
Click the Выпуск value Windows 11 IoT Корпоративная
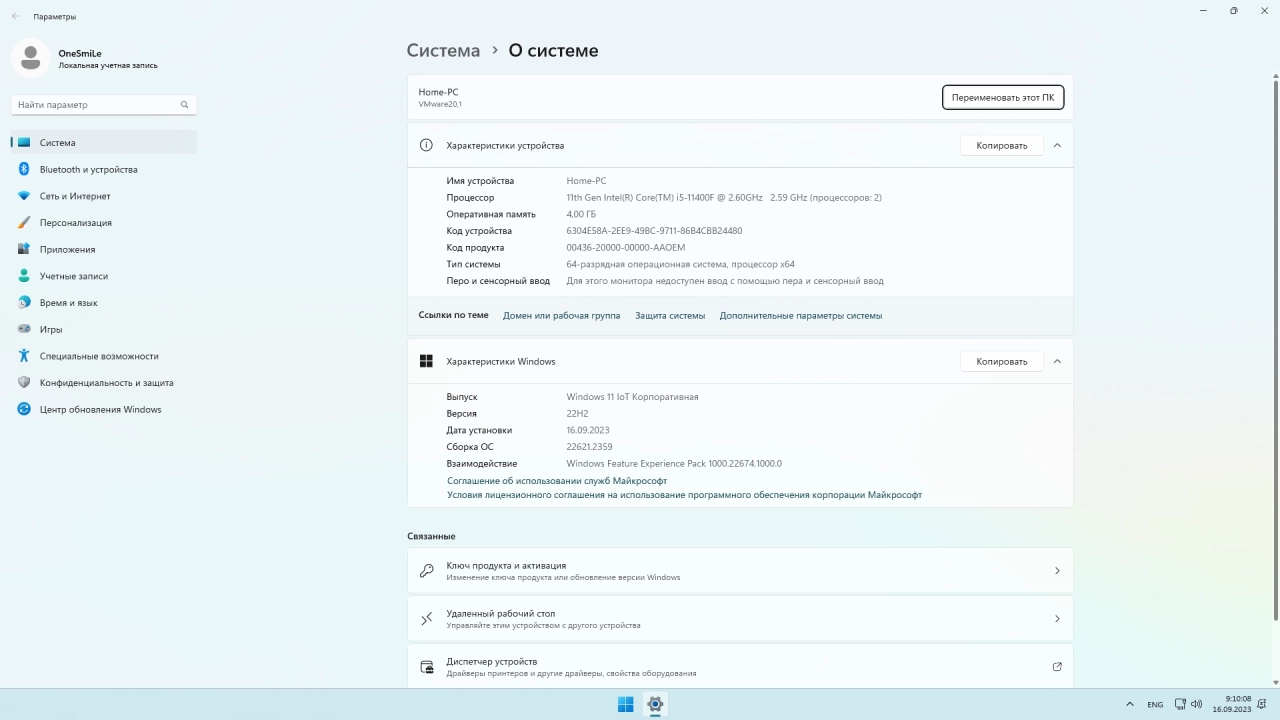(x=632, y=397)
